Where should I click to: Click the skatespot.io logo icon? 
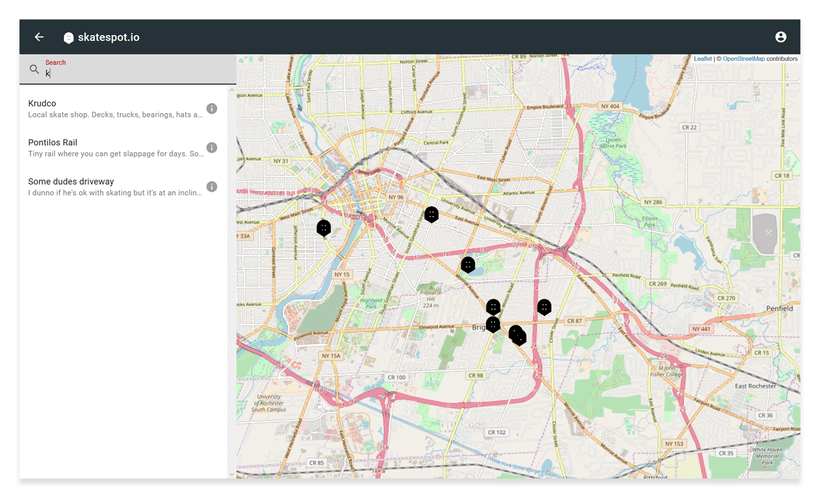69,38
